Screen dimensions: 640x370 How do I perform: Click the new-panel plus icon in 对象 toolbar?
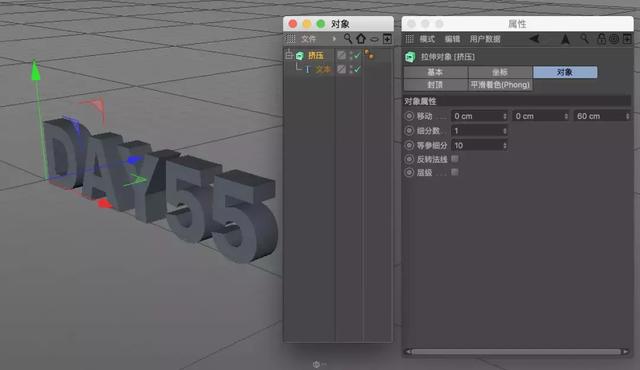(387, 39)
